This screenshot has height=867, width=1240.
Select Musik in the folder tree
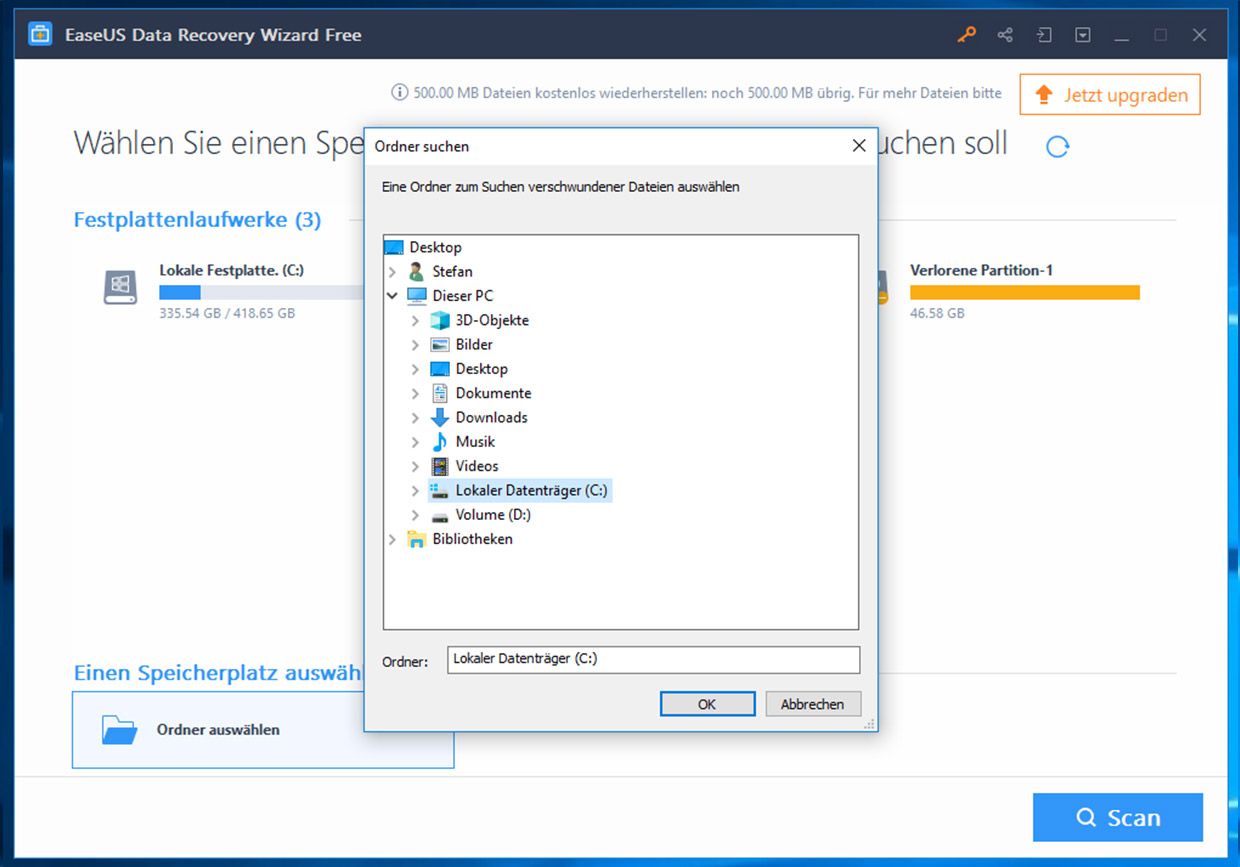click(475, 442)
